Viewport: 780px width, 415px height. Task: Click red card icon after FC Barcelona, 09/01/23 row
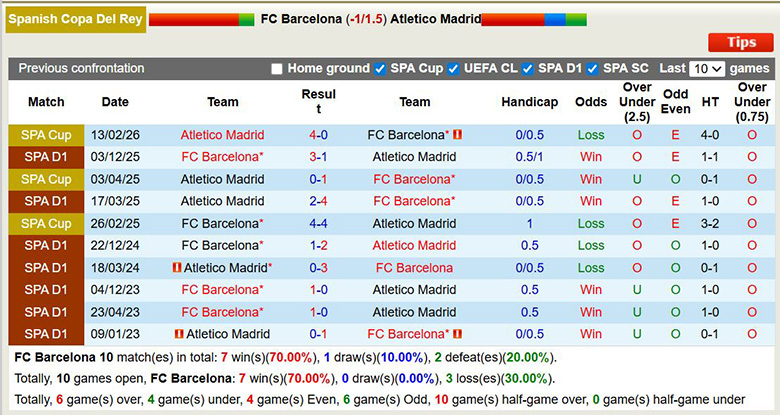(457, 334)
